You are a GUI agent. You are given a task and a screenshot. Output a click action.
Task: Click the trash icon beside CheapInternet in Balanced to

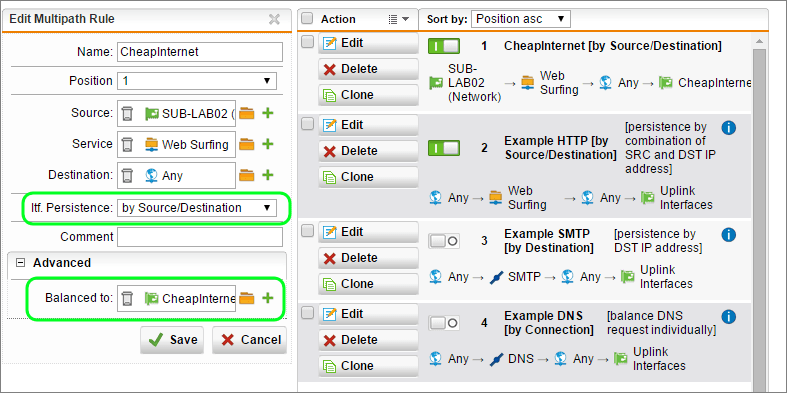[x=127, y=299]
